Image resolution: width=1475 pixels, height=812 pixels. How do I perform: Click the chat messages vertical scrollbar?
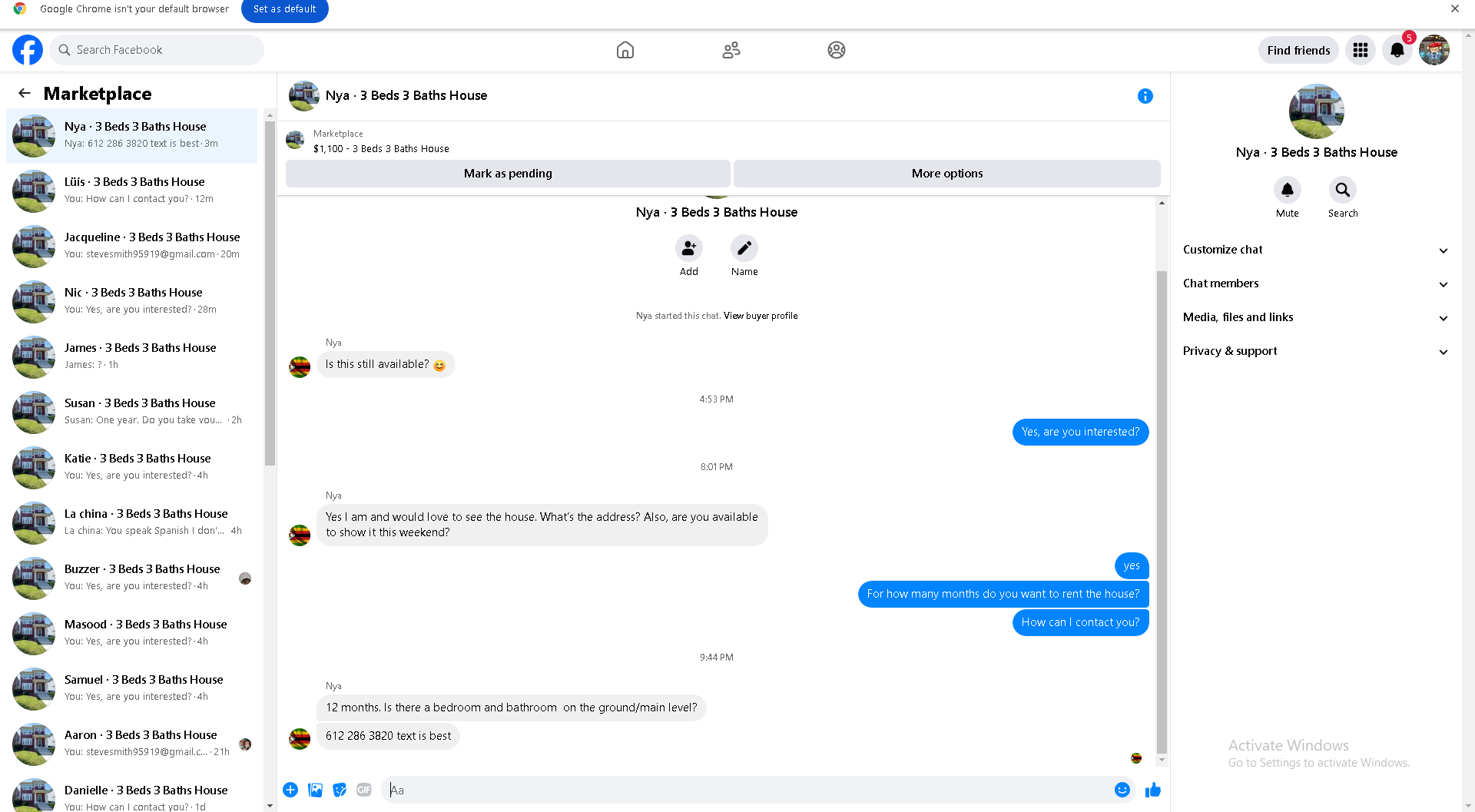(1162, 512)
